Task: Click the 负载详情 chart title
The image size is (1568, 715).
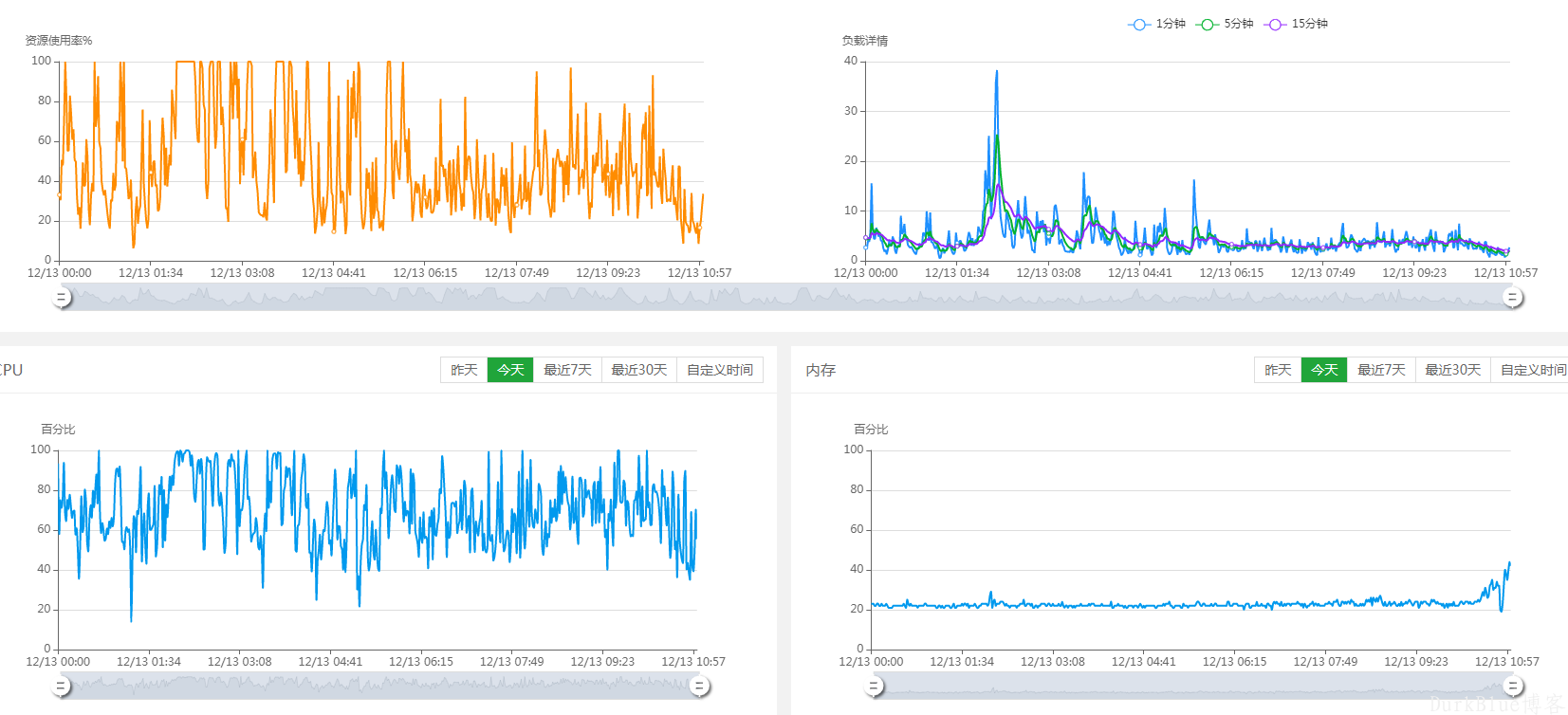Action: pos(865,41)
